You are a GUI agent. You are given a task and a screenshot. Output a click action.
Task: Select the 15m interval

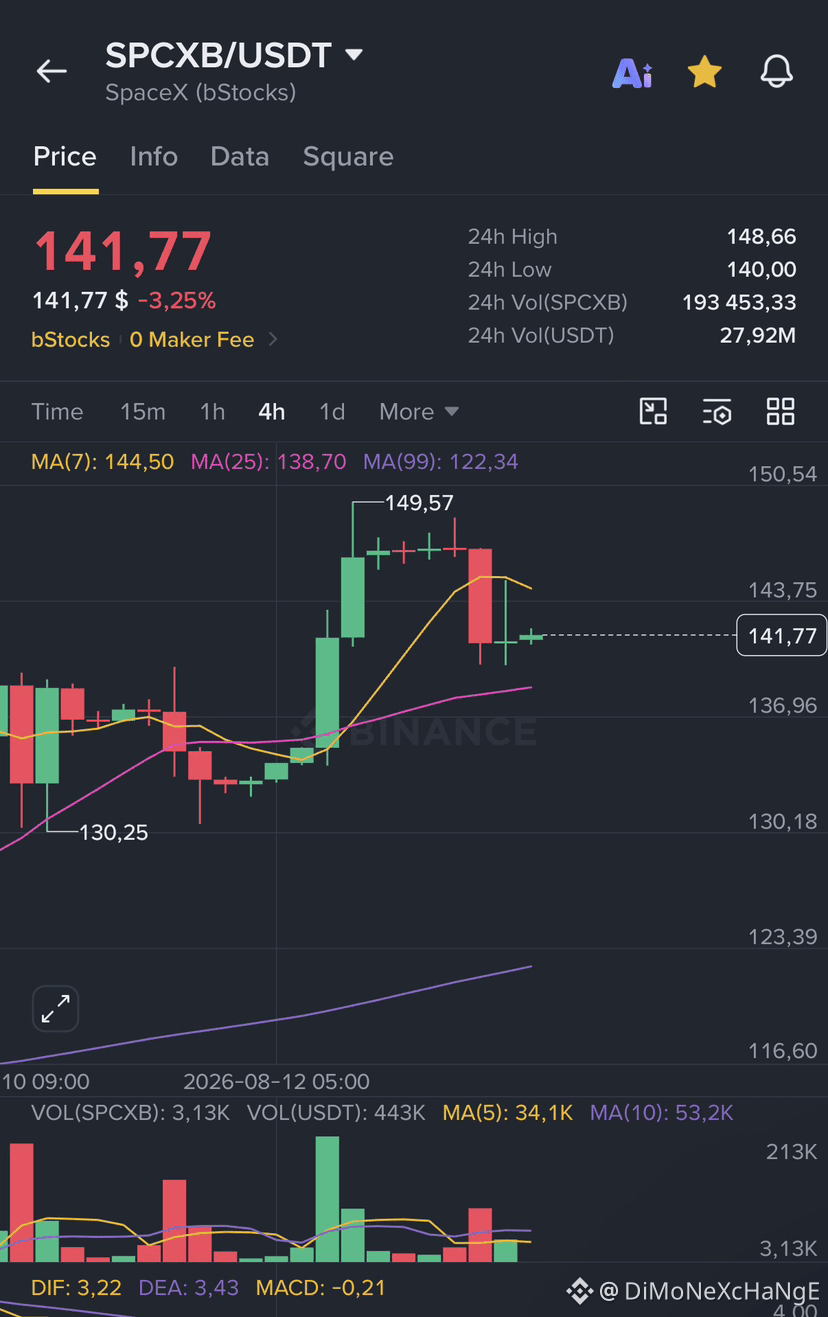click(143, 412)
